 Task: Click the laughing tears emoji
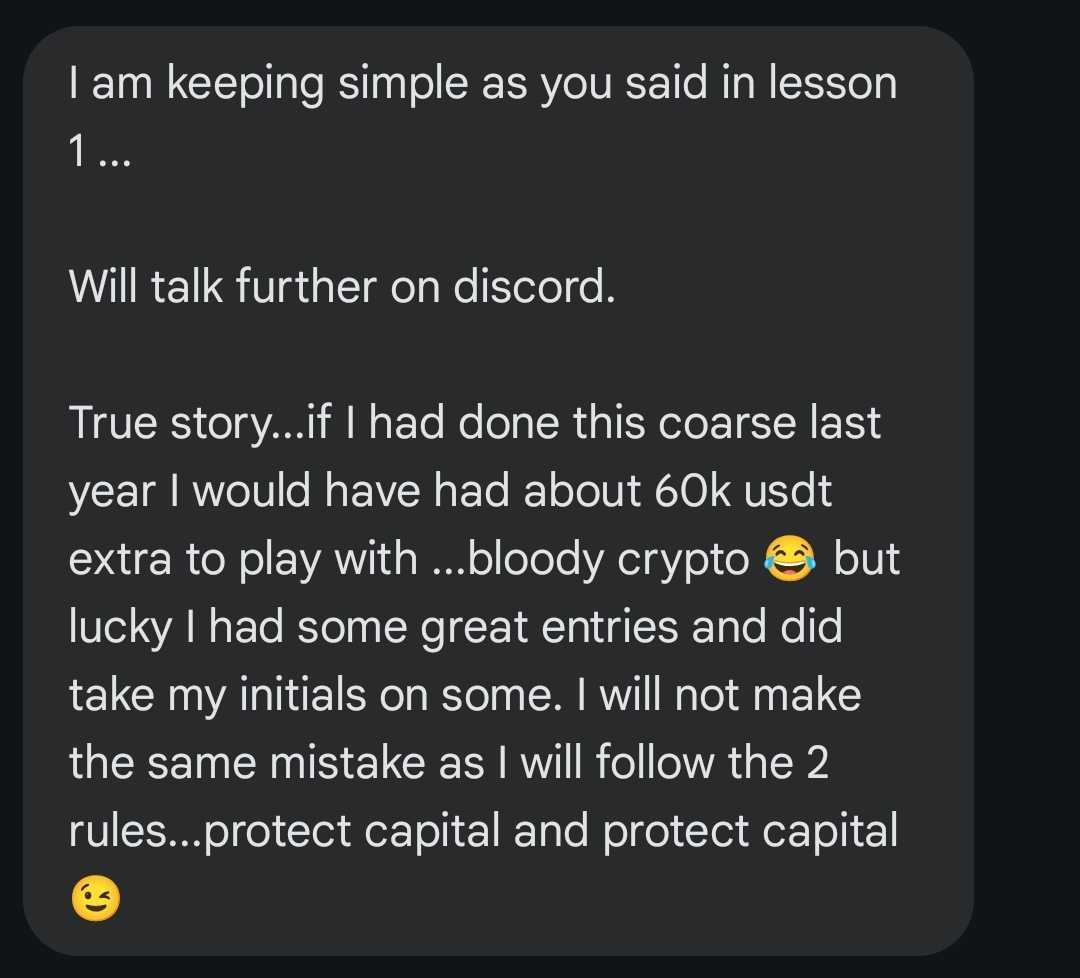[790, 558]
